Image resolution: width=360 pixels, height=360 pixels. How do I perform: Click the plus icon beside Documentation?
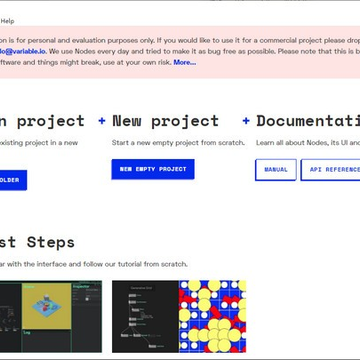click(246, 121)
